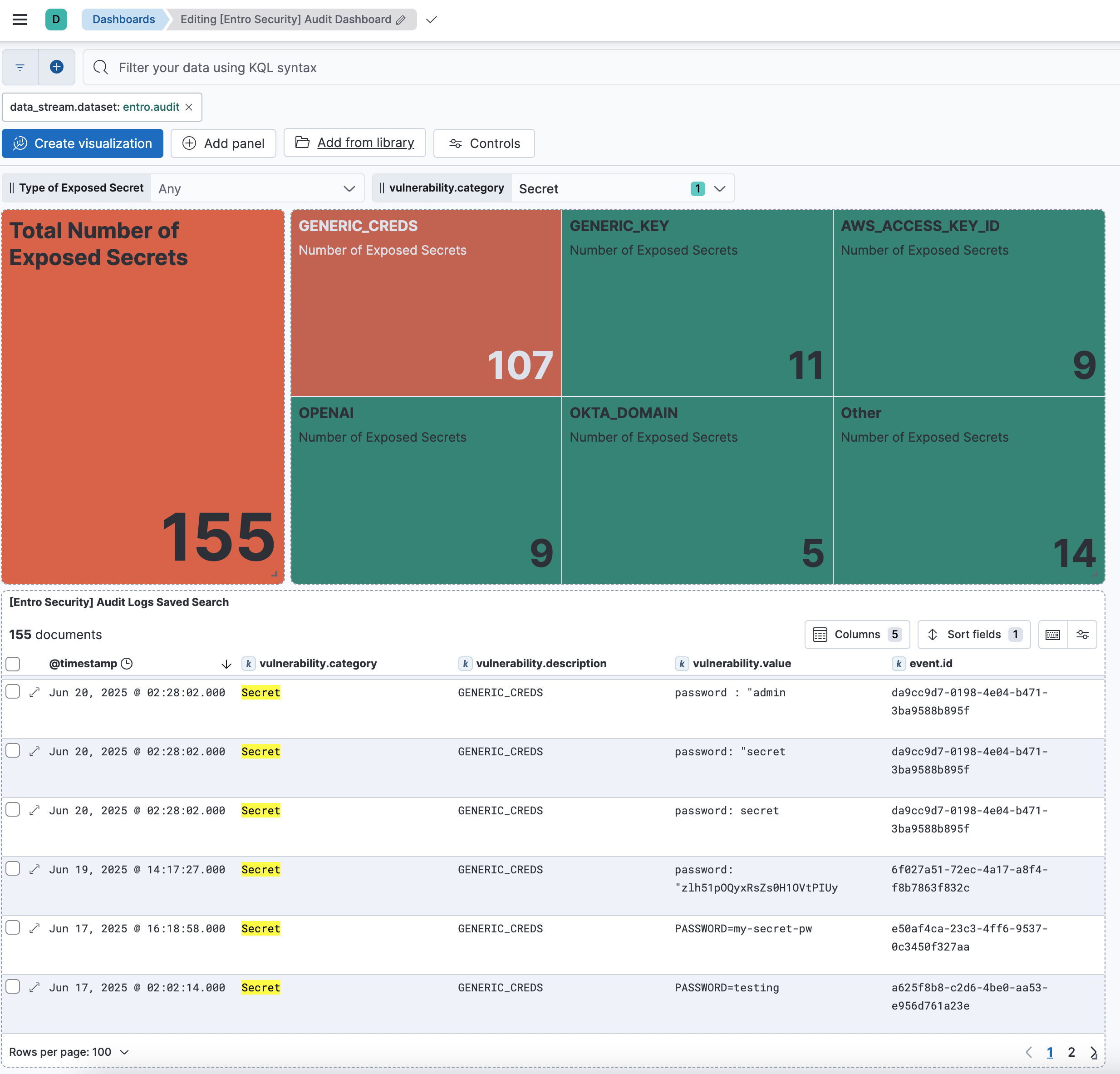This screenshot has width=1120, height=1074.
Task: Click the clock icon beside @timestamp column
Action: [x=127, y=664]
